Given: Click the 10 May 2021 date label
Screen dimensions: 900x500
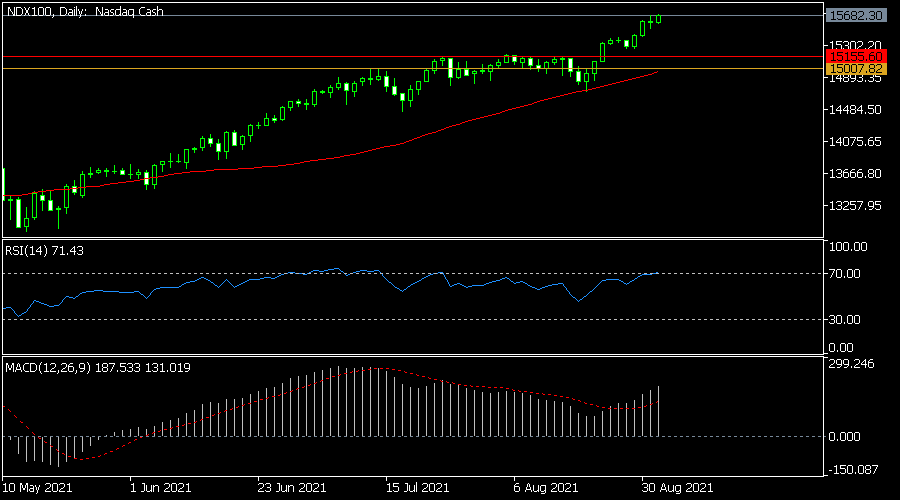Looking at the screenshot, I should pos(38,488).
